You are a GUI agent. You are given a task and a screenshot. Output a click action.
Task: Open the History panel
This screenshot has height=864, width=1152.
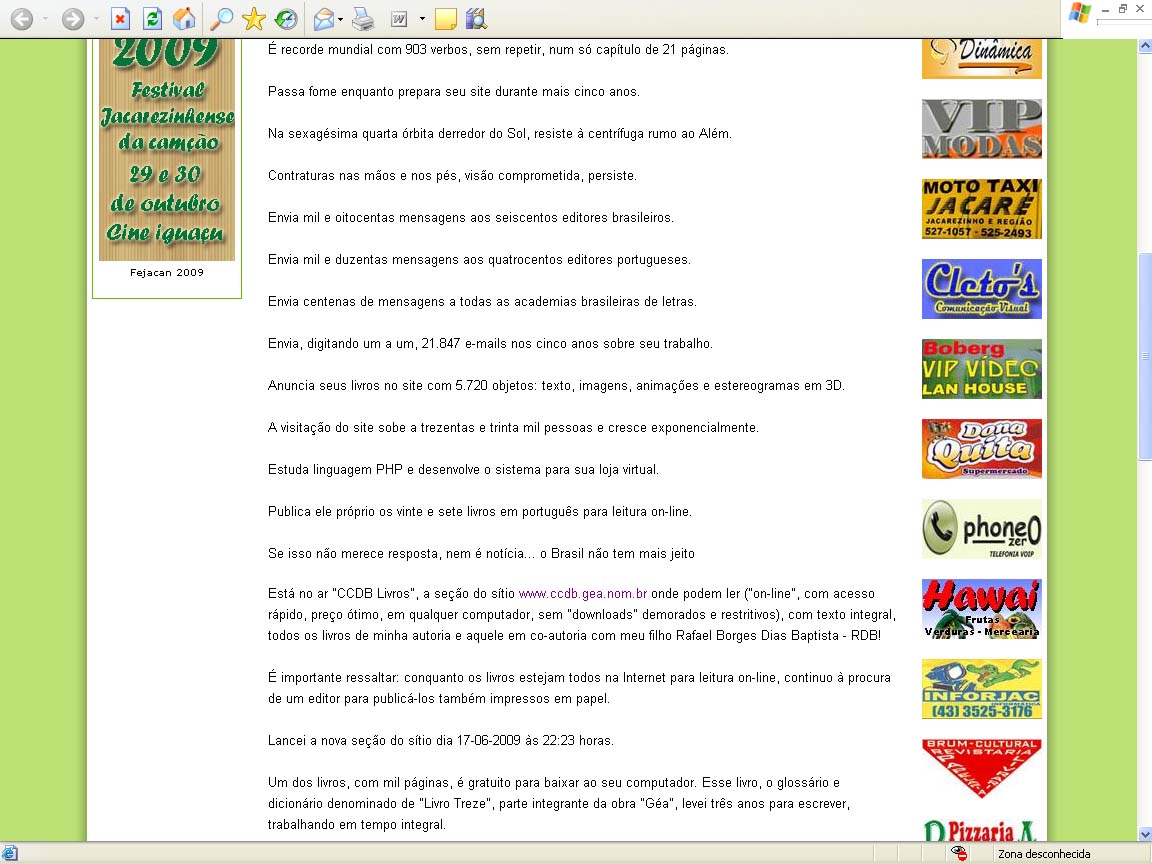tap(286, 19)
